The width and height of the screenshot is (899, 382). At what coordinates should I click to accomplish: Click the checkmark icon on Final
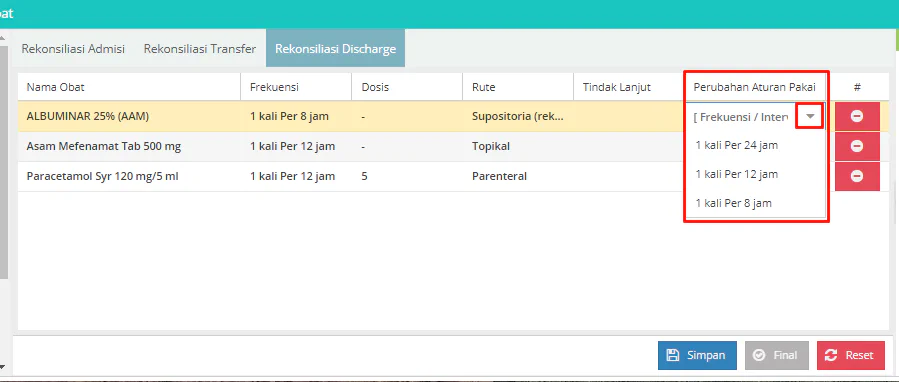[759, 355]
